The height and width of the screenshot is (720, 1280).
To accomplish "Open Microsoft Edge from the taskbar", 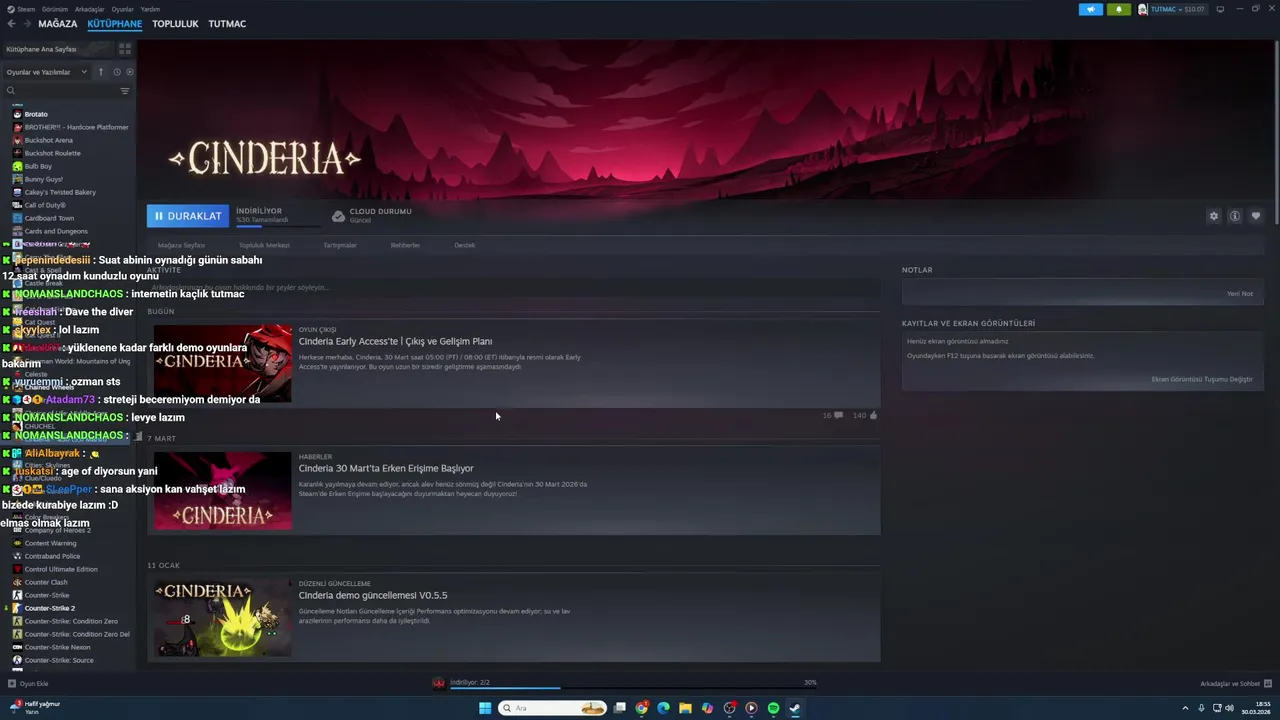I will click(x=663, y=708).
